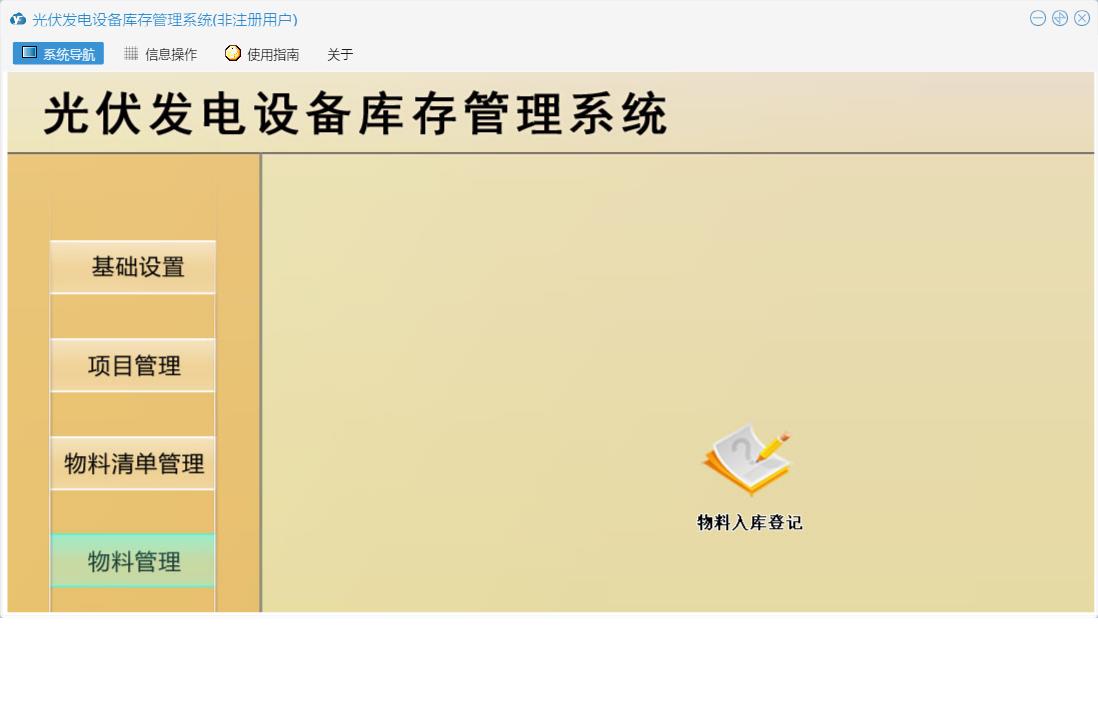
Task: Go to 物料清单管理 section
Action: pyautogui.click(x=133, y=463)
